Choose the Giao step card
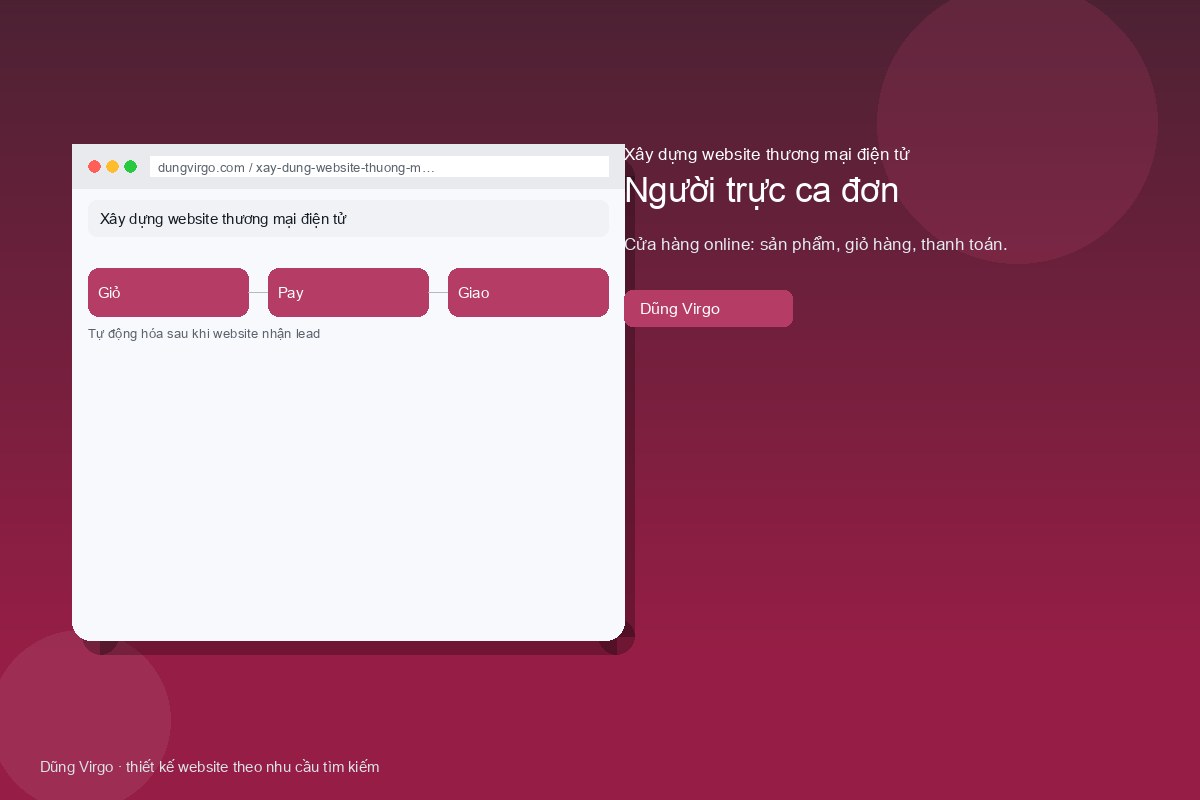This screenshot has height=800, width=1200. click(x=528, y=293)
